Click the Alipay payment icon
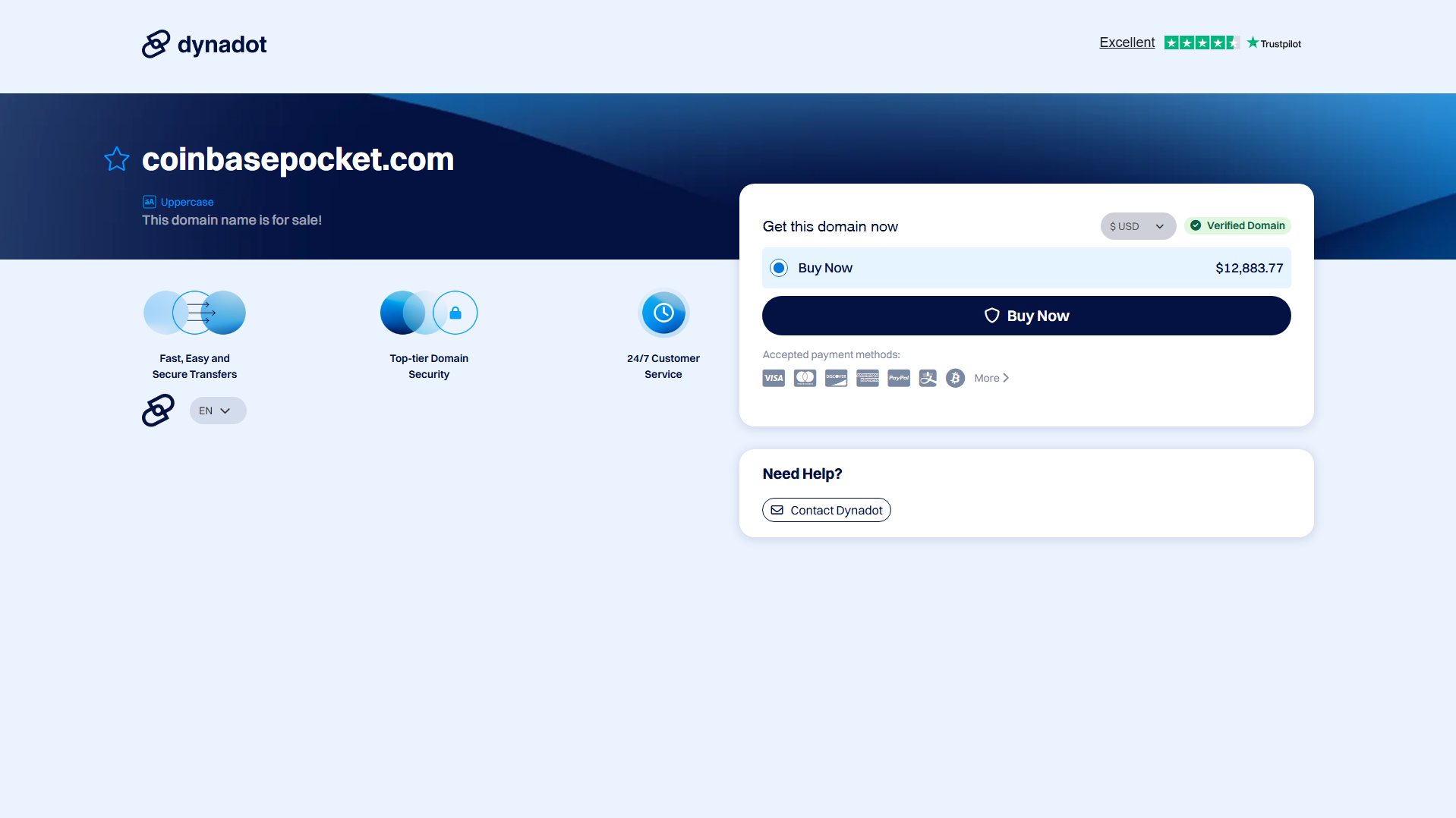The width and height of the screenshot is (1456, 818). [x=928, y=378]
